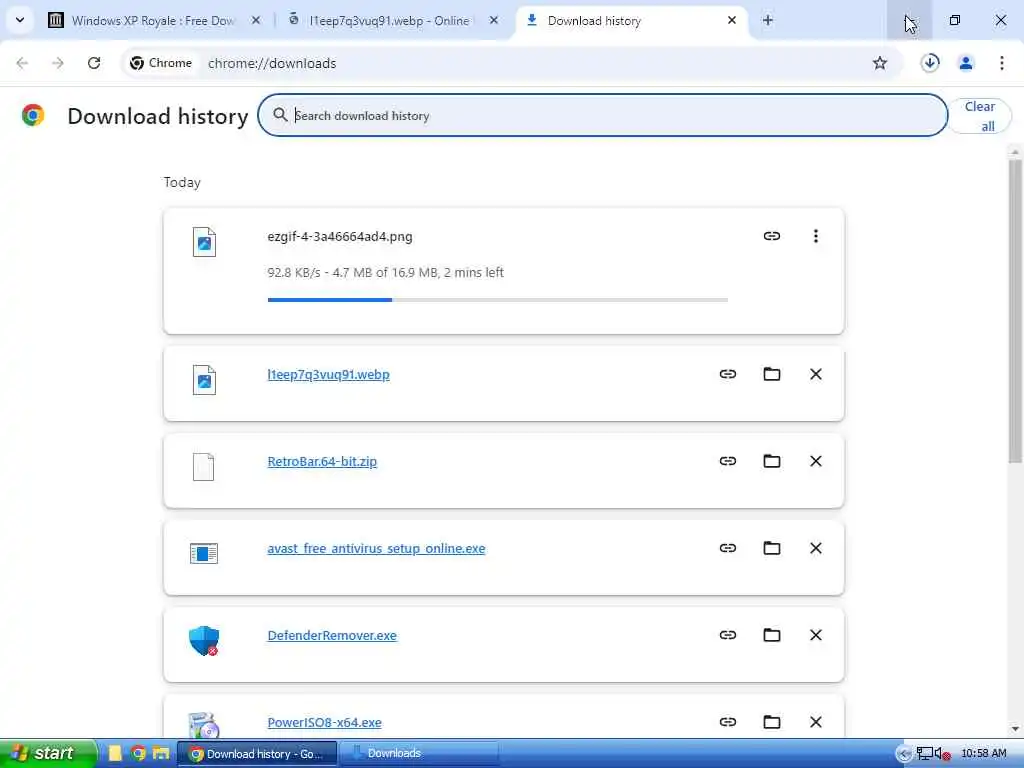Open avast_free_antivirus_setup_online.exe file link
Screen dimensions: 1024x768
tap(376, 548)
